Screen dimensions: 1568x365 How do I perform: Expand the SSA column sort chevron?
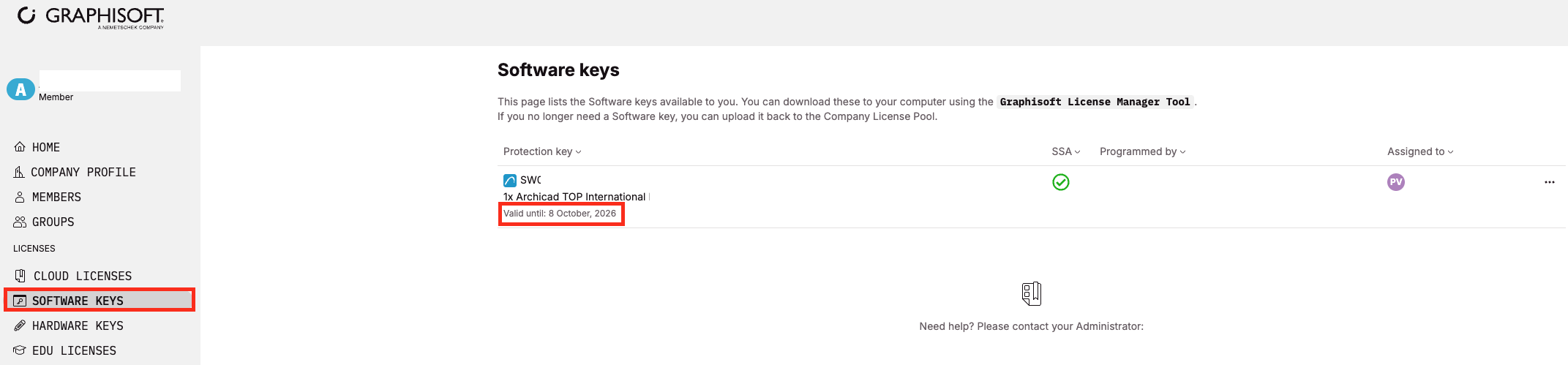(x=1077, y=152)
